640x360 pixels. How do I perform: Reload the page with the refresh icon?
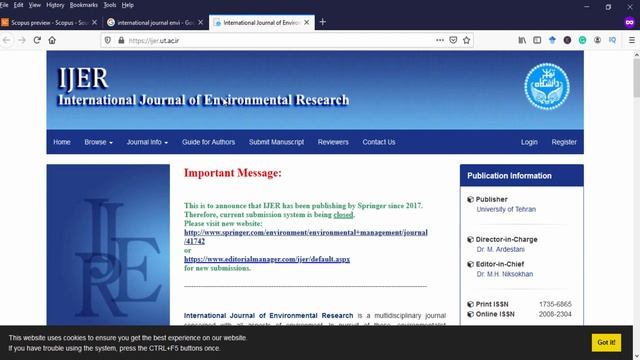tap(37, 40)
